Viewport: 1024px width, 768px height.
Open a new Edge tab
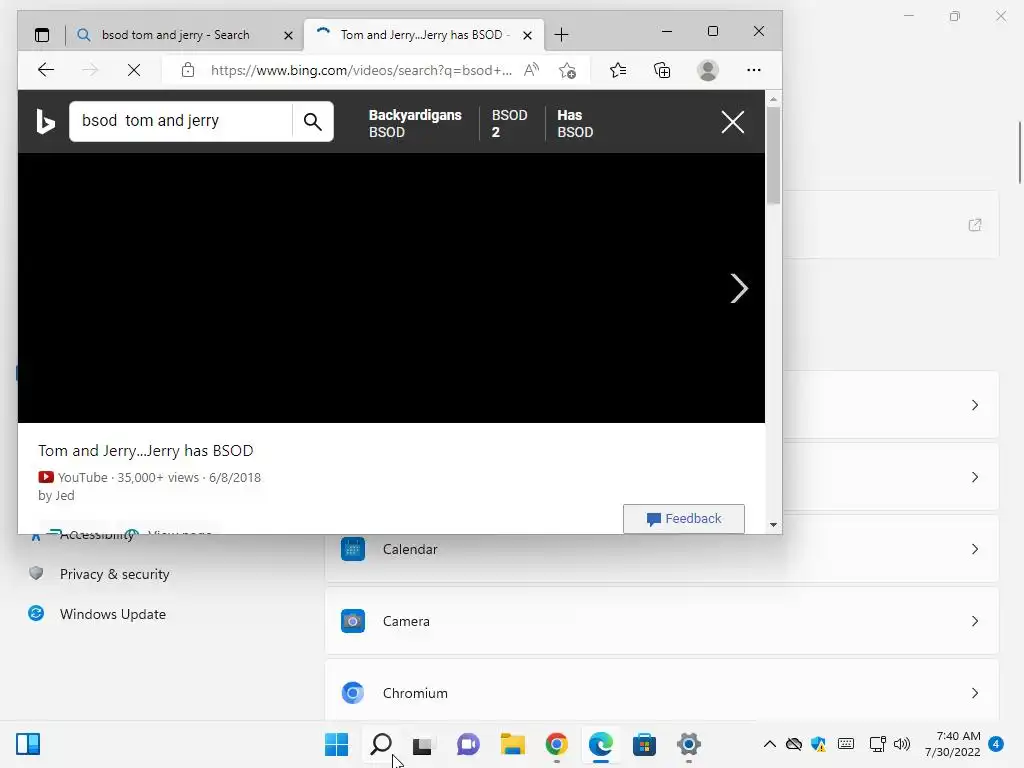561,35
